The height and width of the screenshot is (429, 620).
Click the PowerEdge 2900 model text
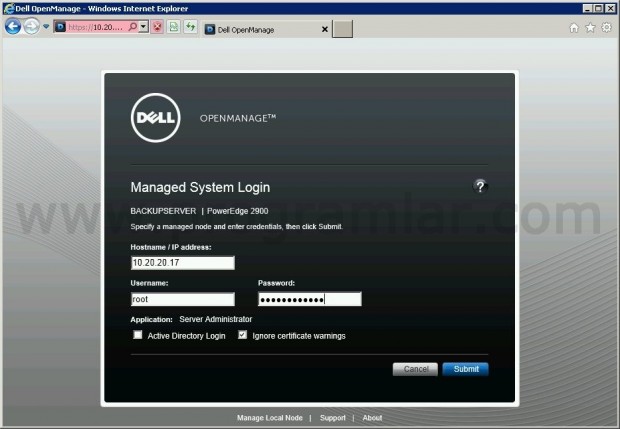(237, 211)
